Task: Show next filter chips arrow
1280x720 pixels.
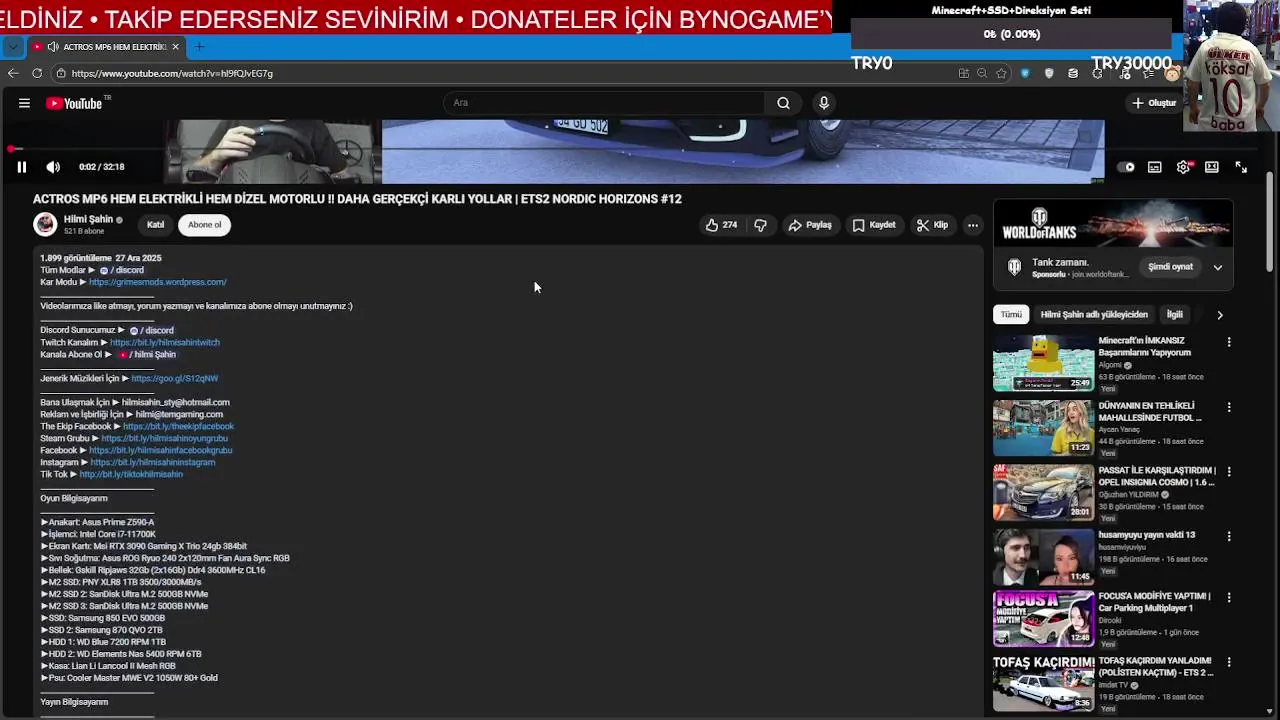Action: coord(1220,315)
